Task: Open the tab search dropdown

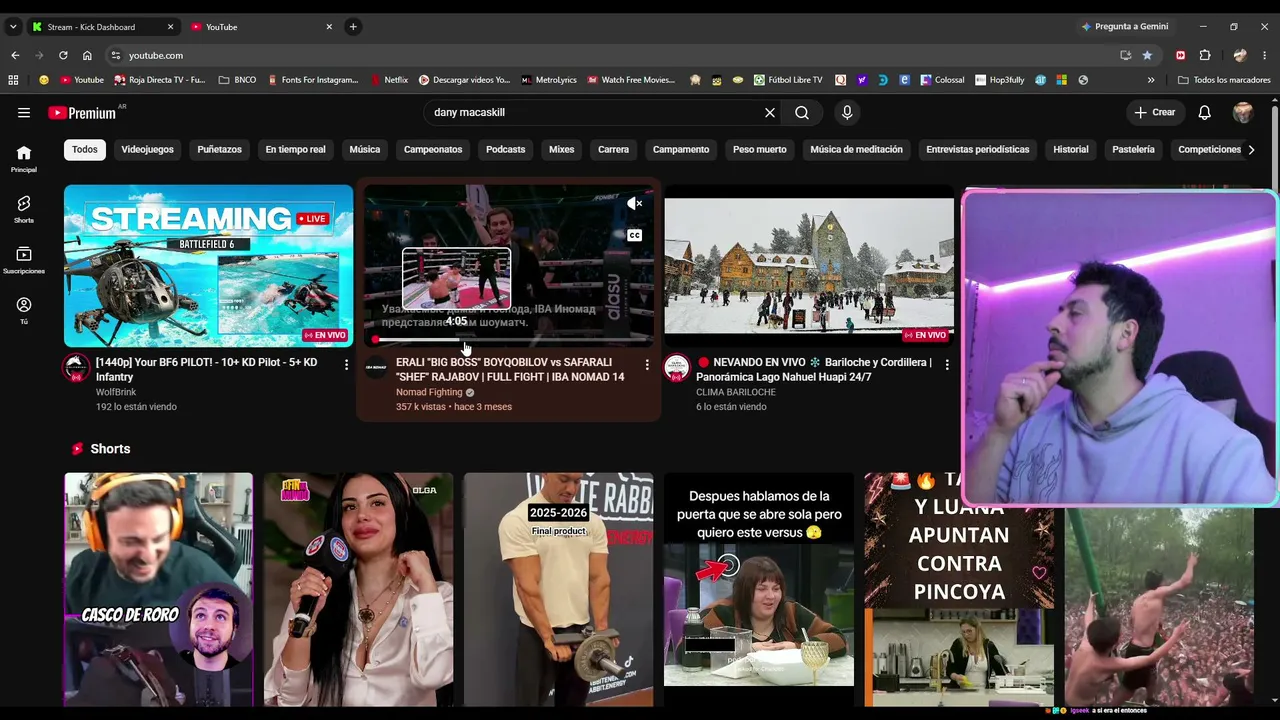Action: pos(13,27)
